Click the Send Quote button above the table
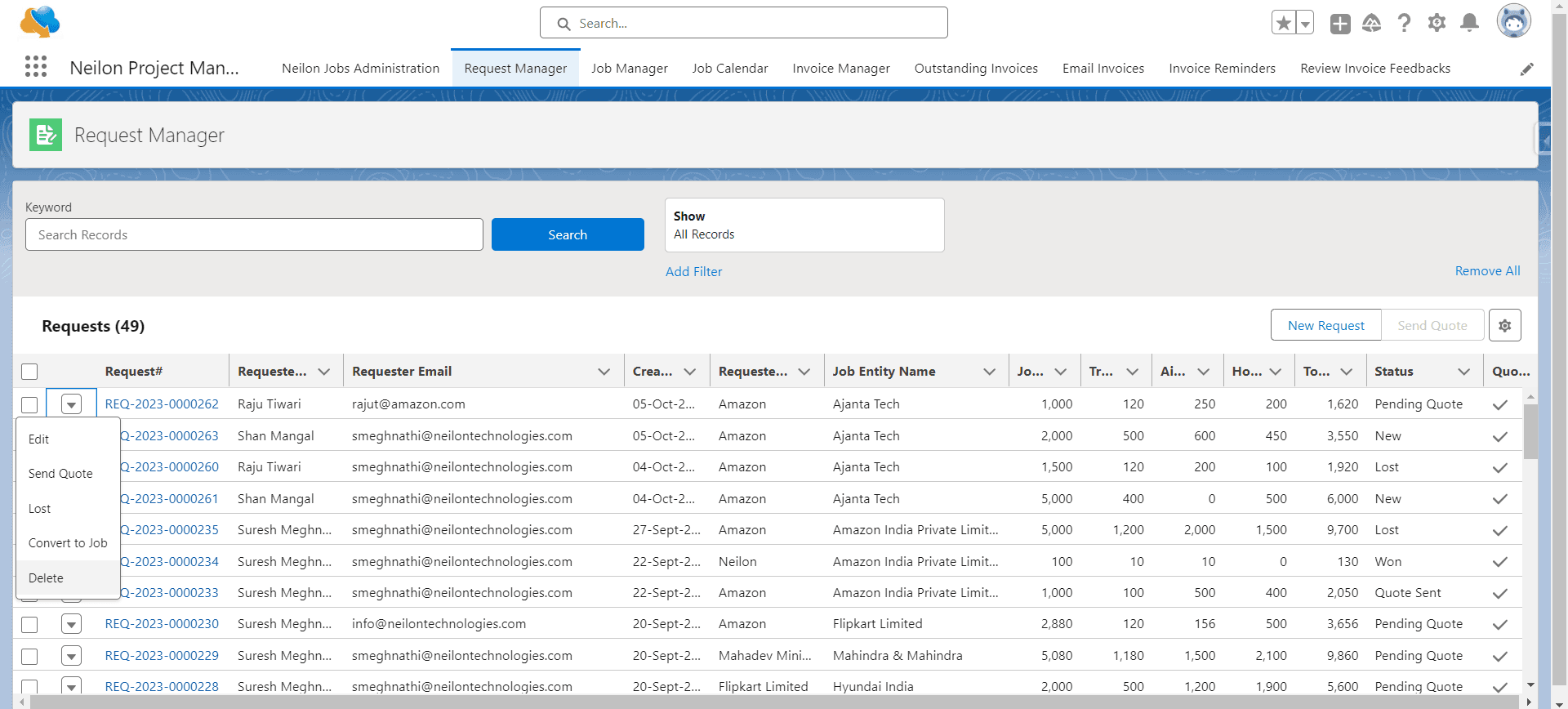Viewport: 1568px width, 709px height. [1432, 325]
